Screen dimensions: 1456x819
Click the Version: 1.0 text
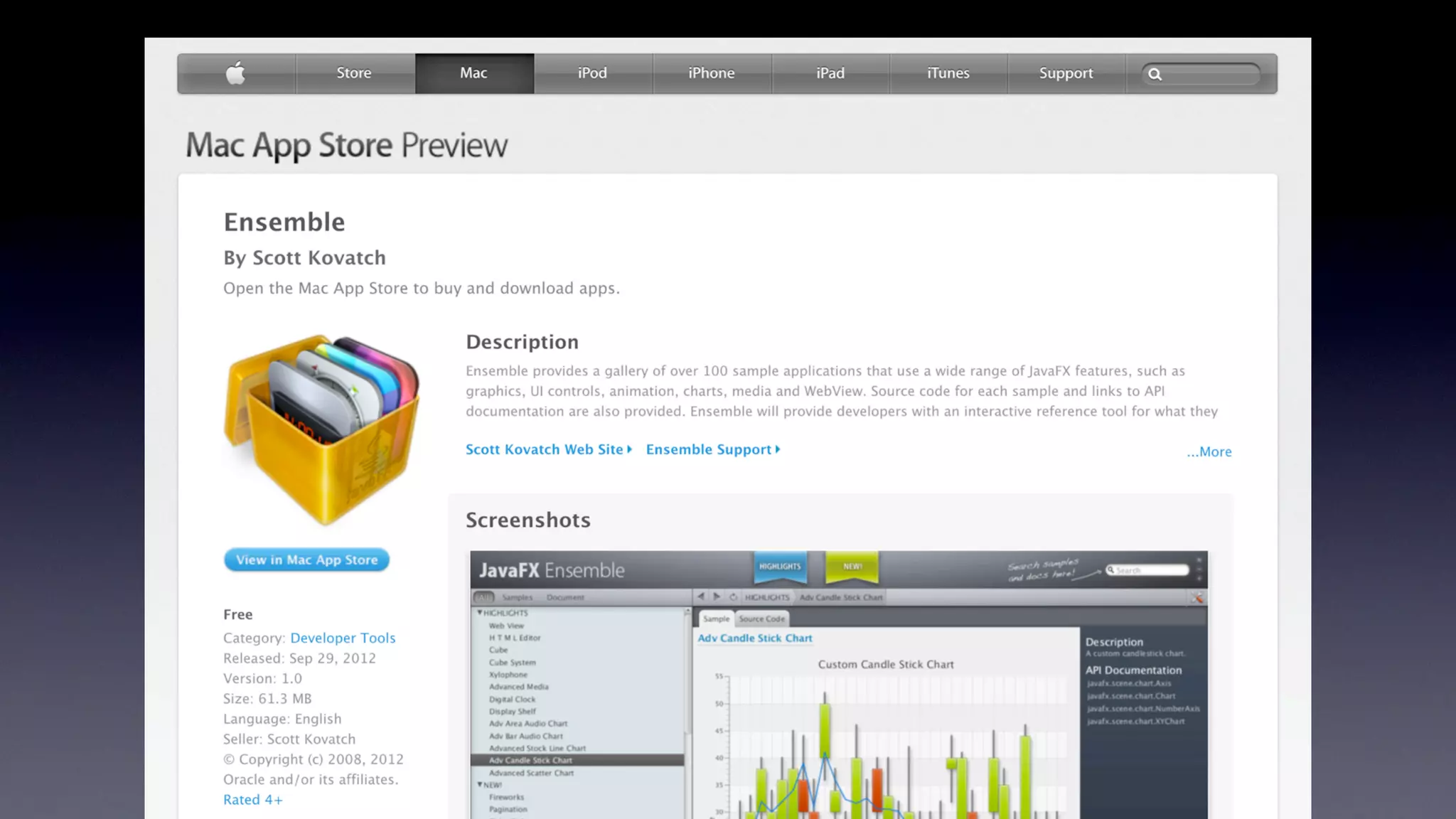[262, 678]
